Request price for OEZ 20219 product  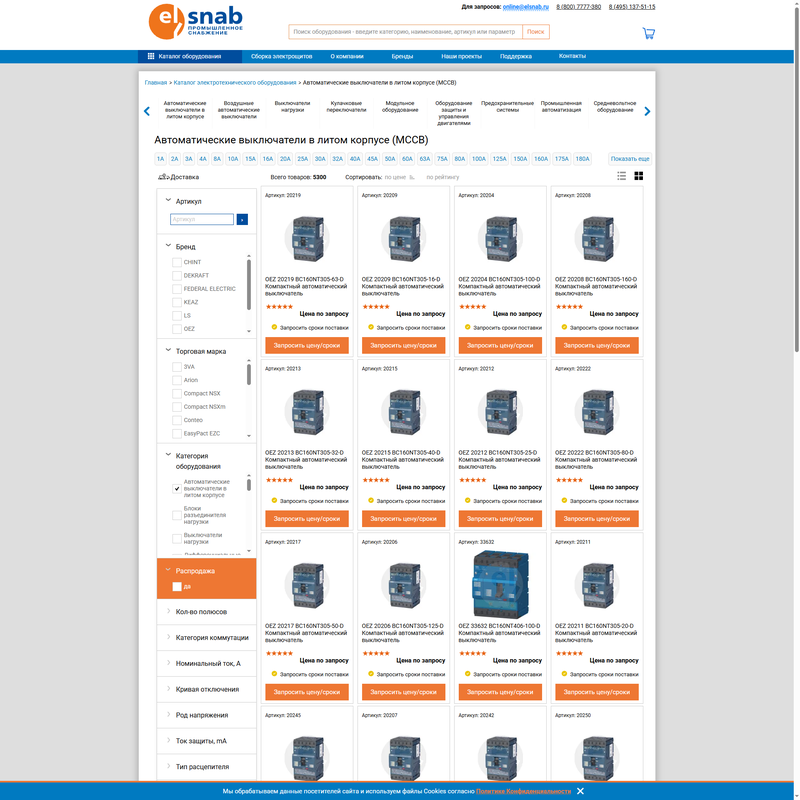coord(307,345)
